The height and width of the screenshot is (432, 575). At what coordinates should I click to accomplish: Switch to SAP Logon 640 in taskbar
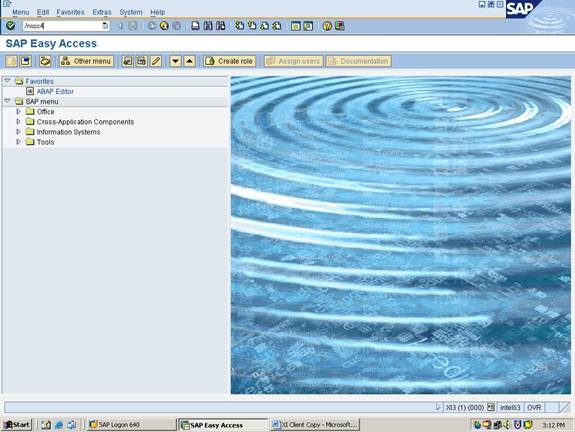[132, 425]
